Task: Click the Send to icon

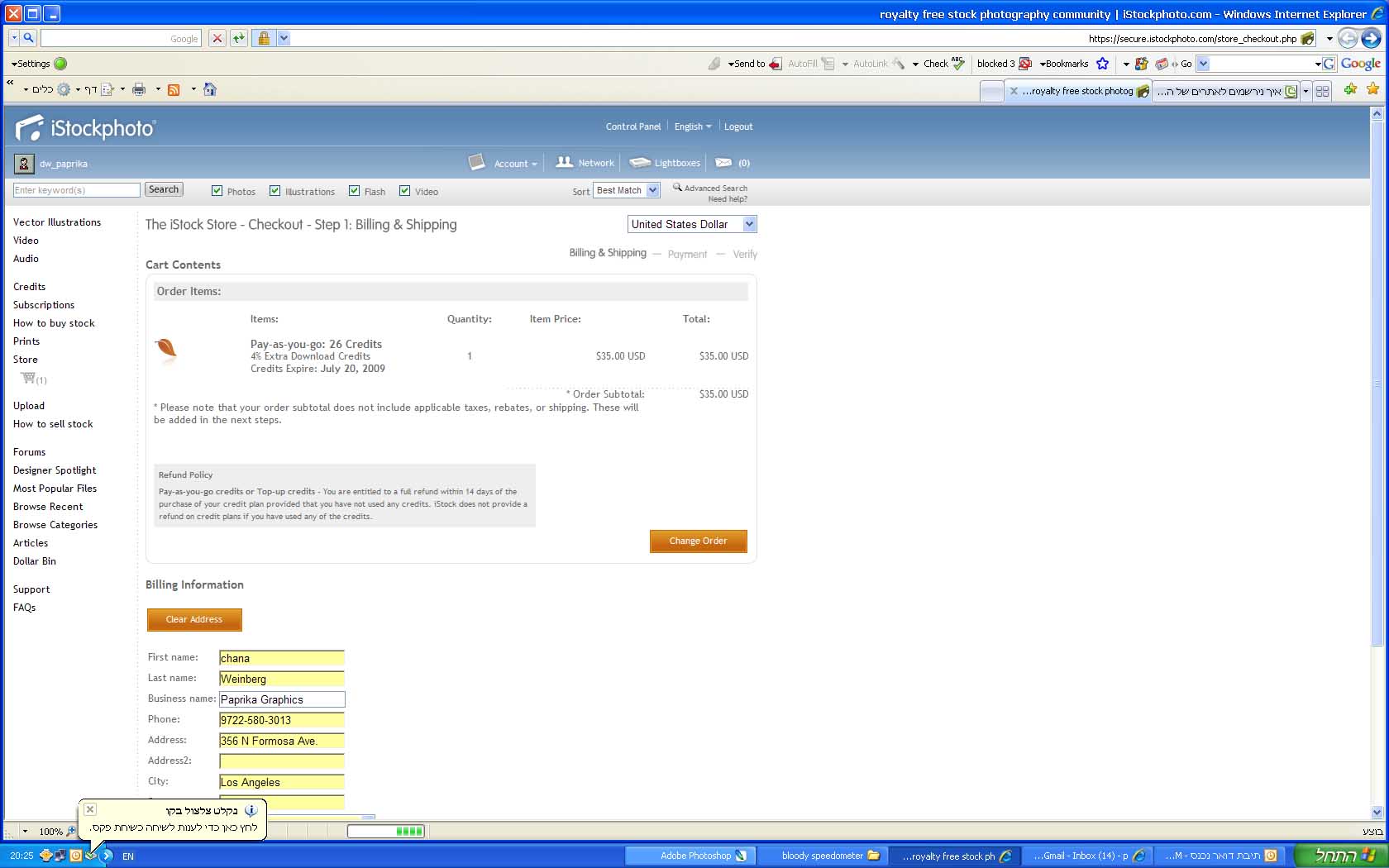Action: pyautogui.click(x=775, y=64)
